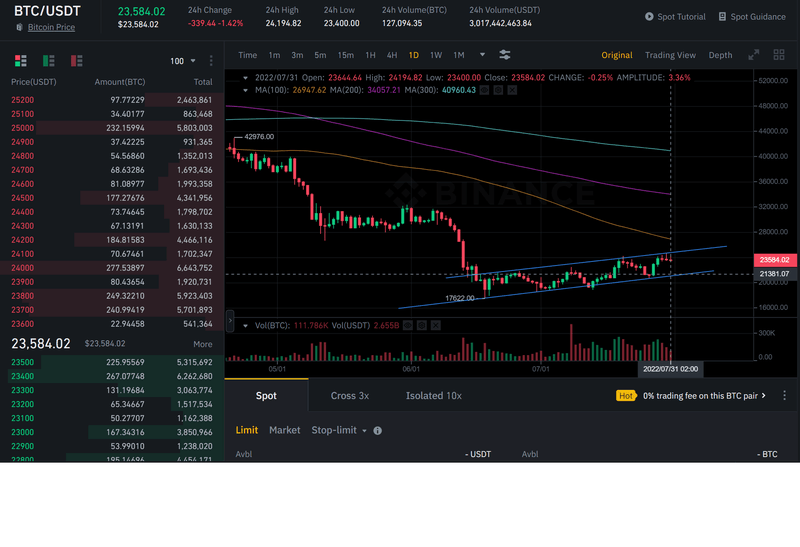Select the 1m interval
Image resolution: width=800 pixels, height=547 pixels.
pos(274,55)
